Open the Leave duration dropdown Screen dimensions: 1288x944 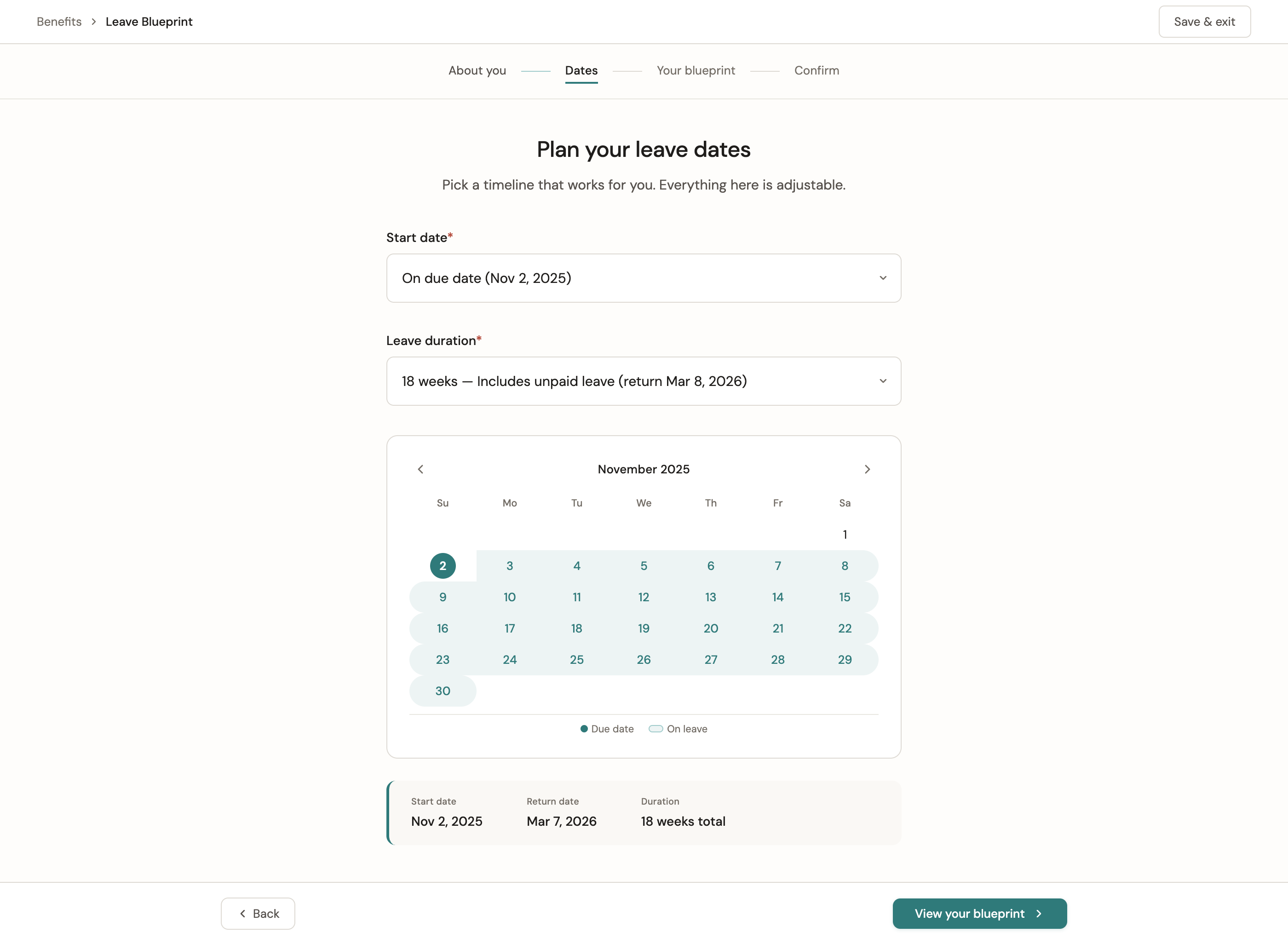click(x=644, y=381)
